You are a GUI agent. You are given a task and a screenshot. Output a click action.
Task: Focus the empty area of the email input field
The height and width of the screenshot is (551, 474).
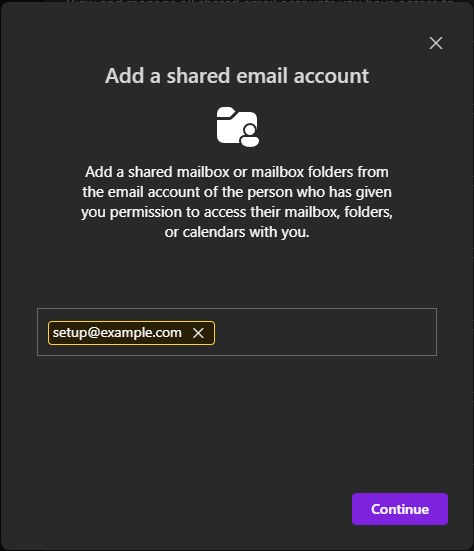coord(325,332)
